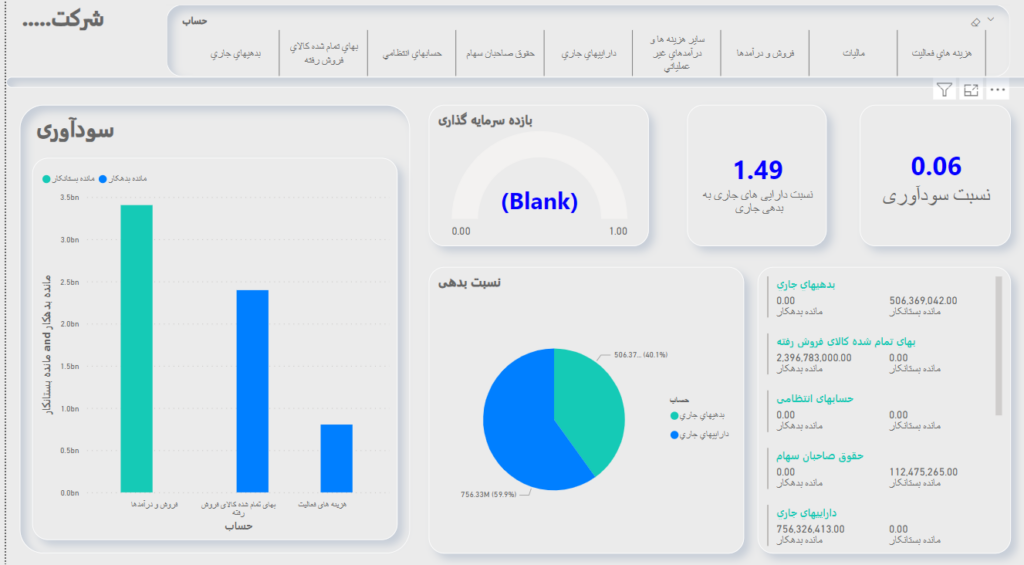Click the داراییهای جاری heading in the card list
Screen dimensions: 1024x565
(806, 513)
